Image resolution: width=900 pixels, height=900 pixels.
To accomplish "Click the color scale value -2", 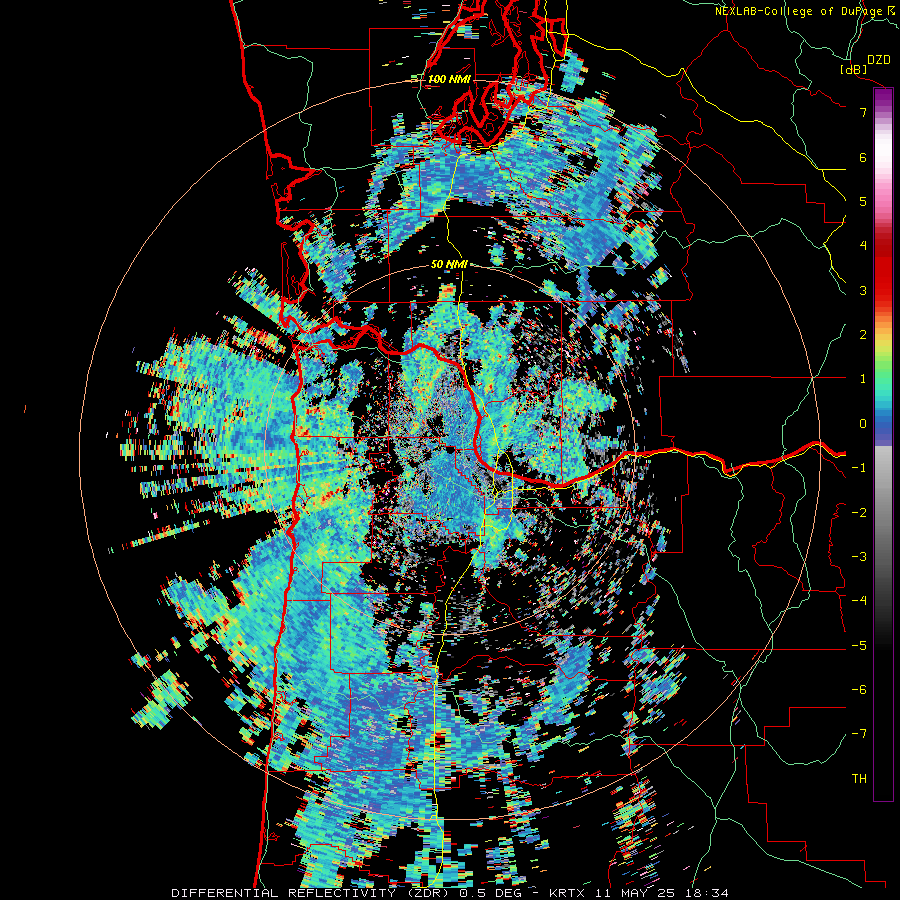I will coord(859,513).
